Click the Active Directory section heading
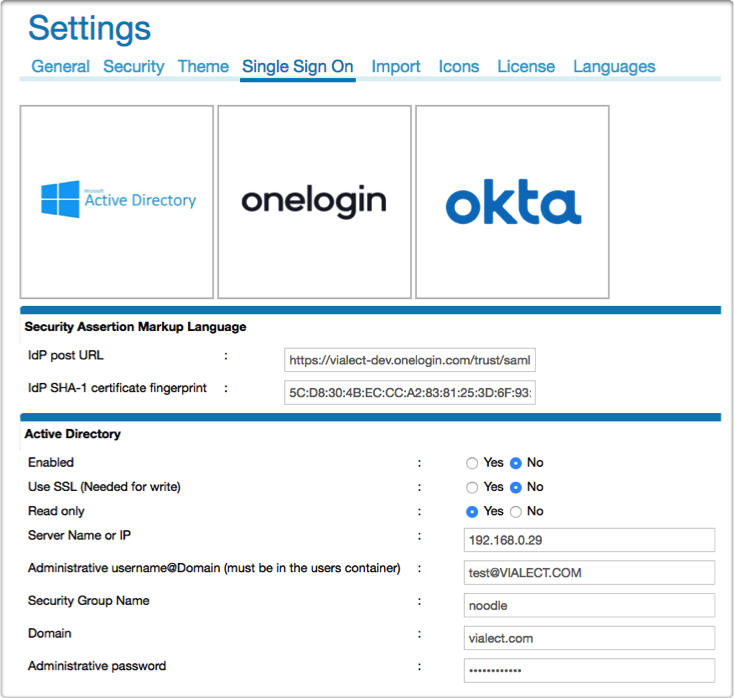734x698 pixels. [x=73, y=434]
